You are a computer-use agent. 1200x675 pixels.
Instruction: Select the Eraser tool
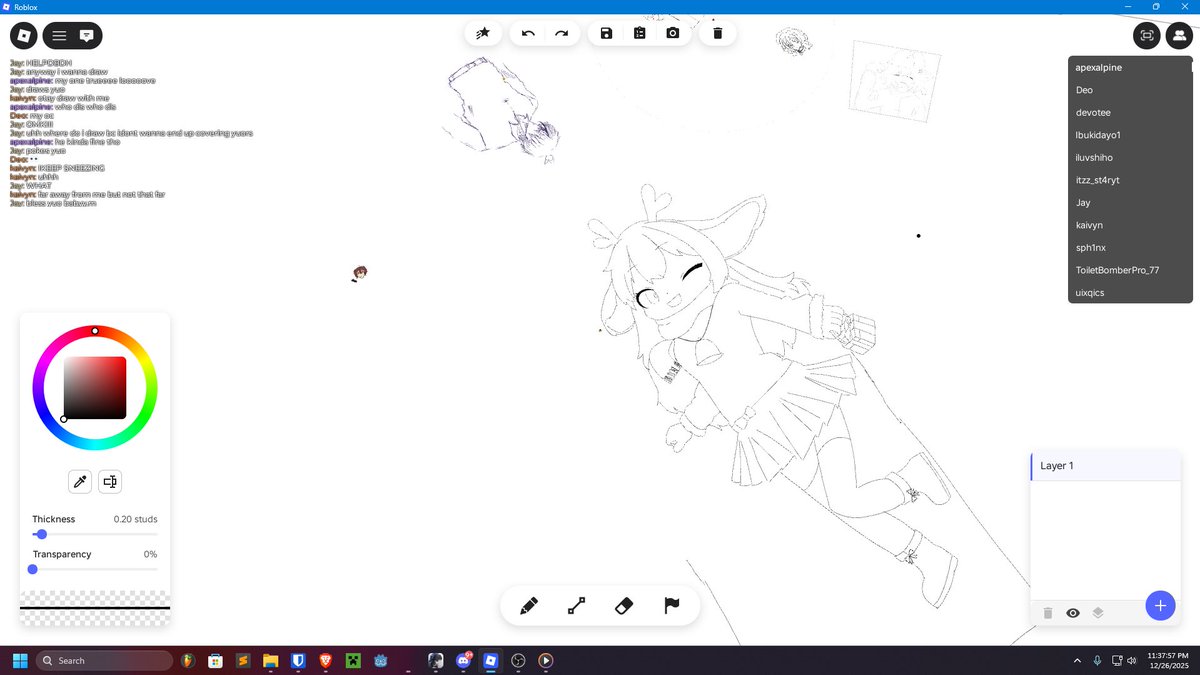(x=624, y=606)
